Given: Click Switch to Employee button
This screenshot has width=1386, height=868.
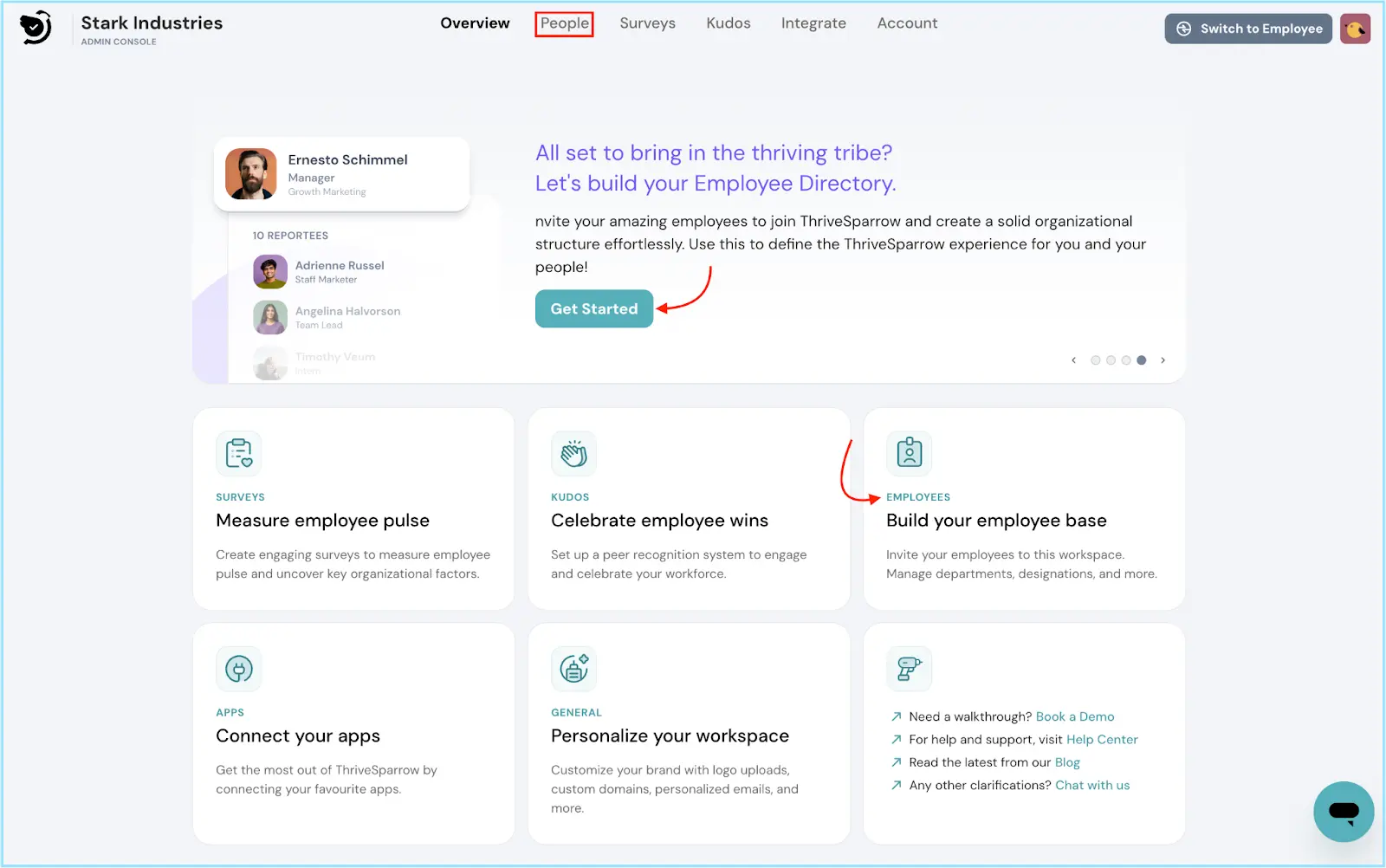Looking at the screenshot, I should [x=1247, y=29].
